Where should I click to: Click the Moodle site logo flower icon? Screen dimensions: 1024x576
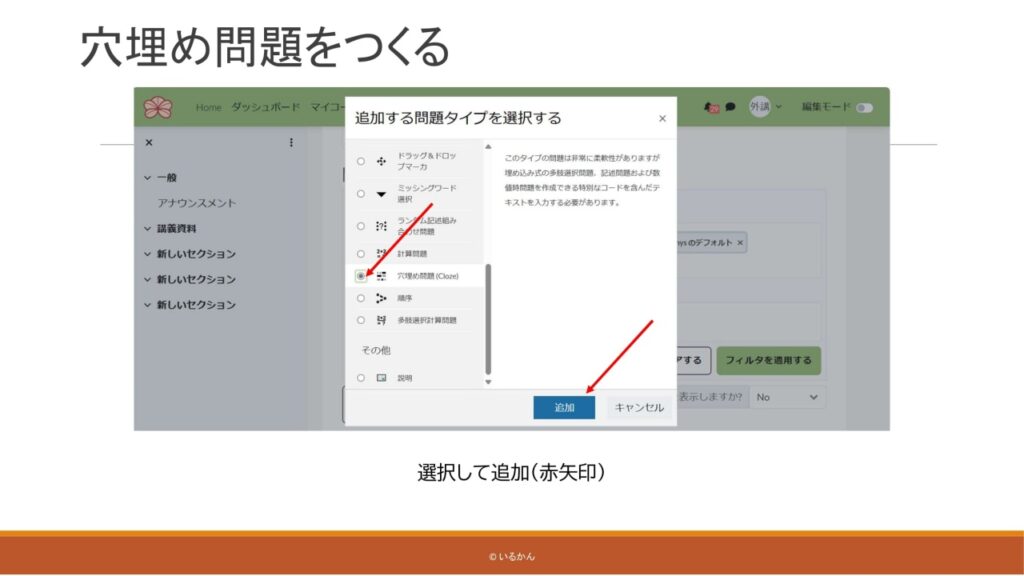tap(158, 107)
